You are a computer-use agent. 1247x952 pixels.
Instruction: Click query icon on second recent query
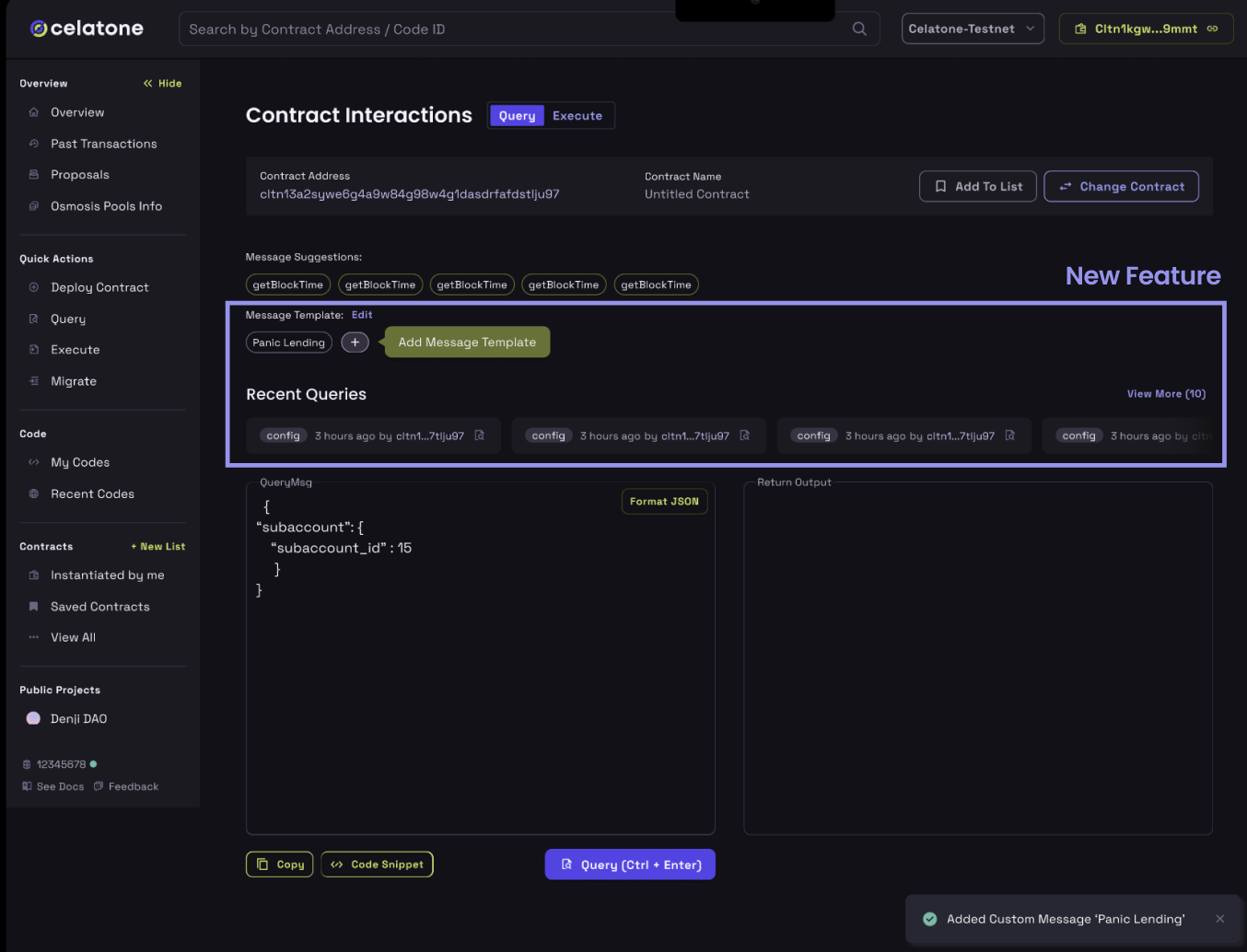coord(745,435)
